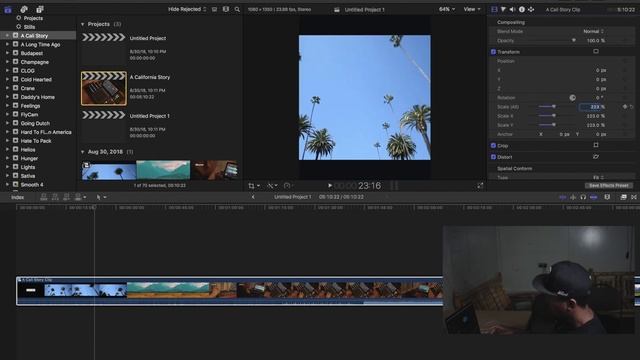Screen dimensions: 640x360
Task: Toggle the Transform checkbox
Action: (x=493, y=52)
